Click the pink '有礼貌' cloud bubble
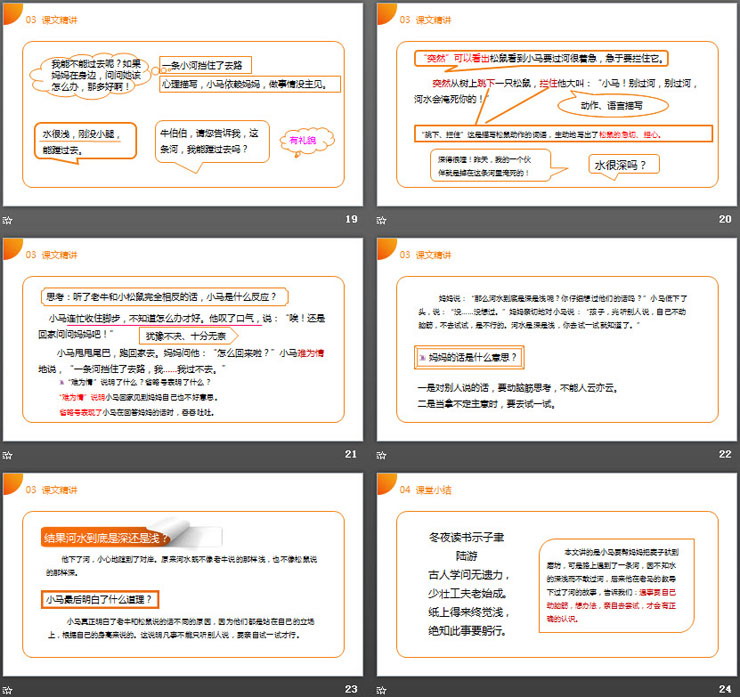Viewport: 740px width, 697px height. pyautogui.click(x=306, y=141)
